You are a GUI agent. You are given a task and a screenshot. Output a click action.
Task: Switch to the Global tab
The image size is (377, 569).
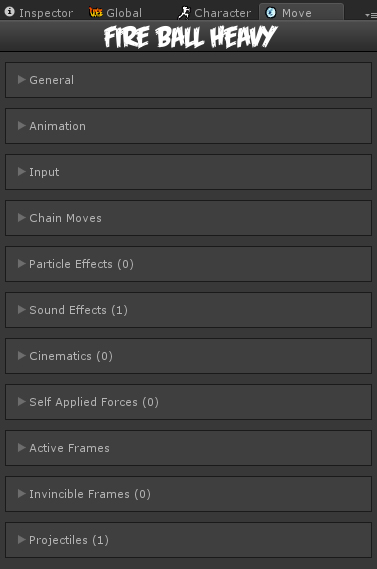coord(116,13)
